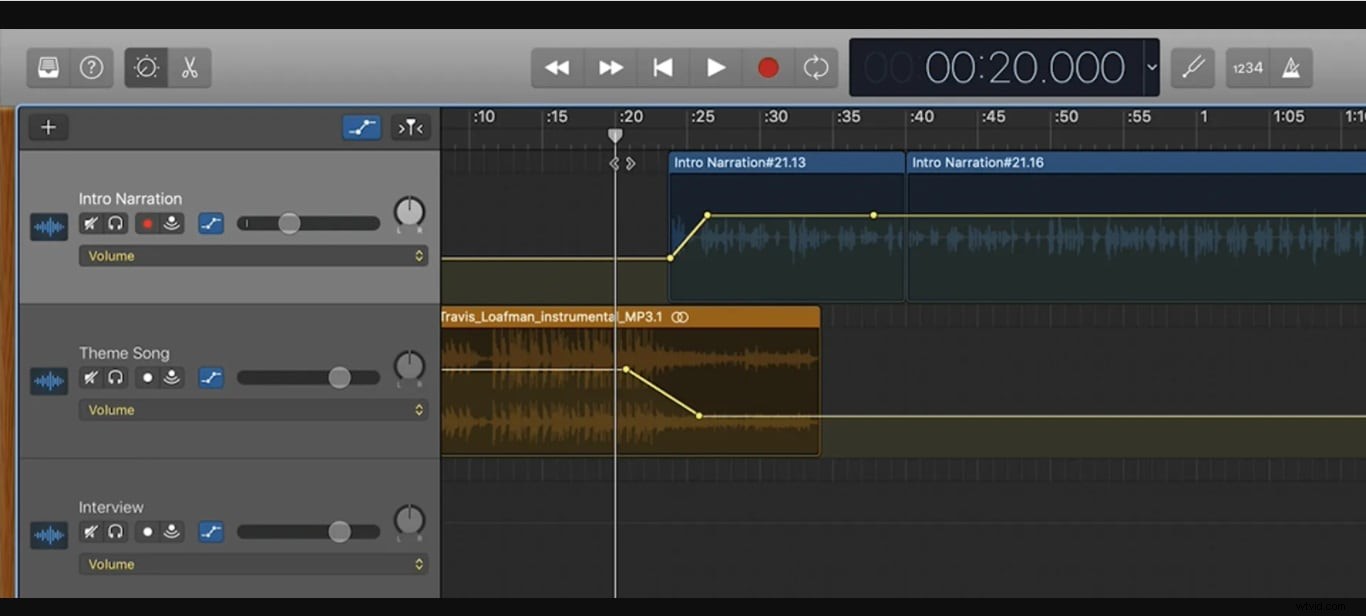
Task: Enable count-in with the 1234 icon
Action: [x=1247, y=67]
